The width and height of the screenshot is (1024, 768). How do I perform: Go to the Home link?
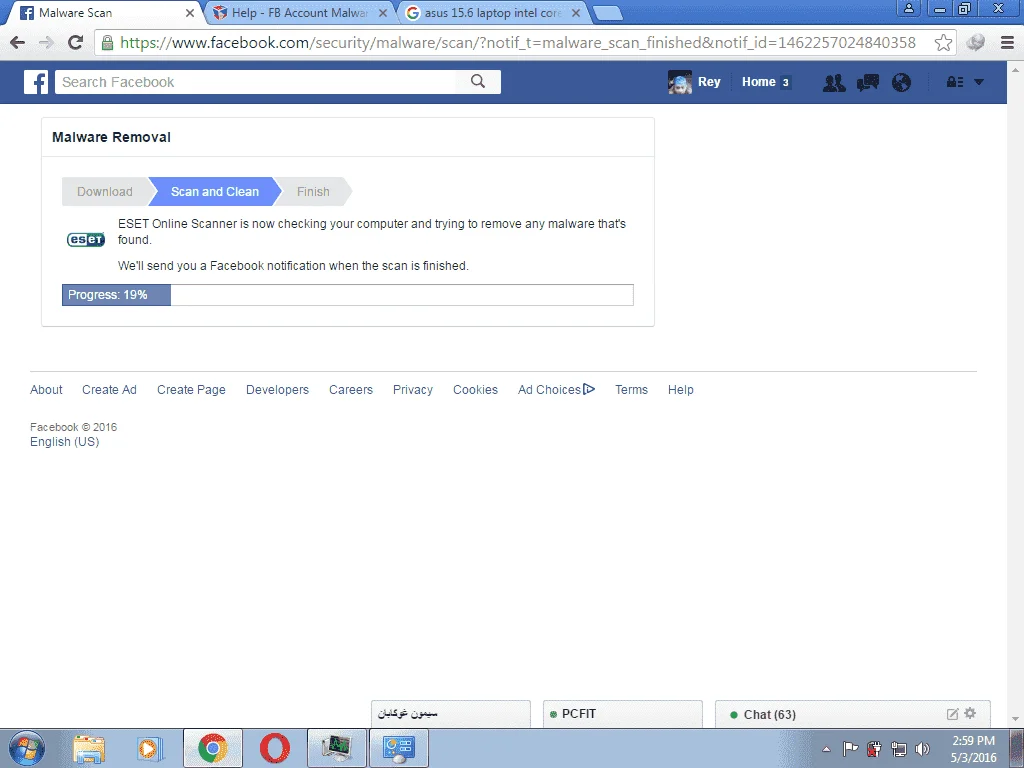point(758,82)
